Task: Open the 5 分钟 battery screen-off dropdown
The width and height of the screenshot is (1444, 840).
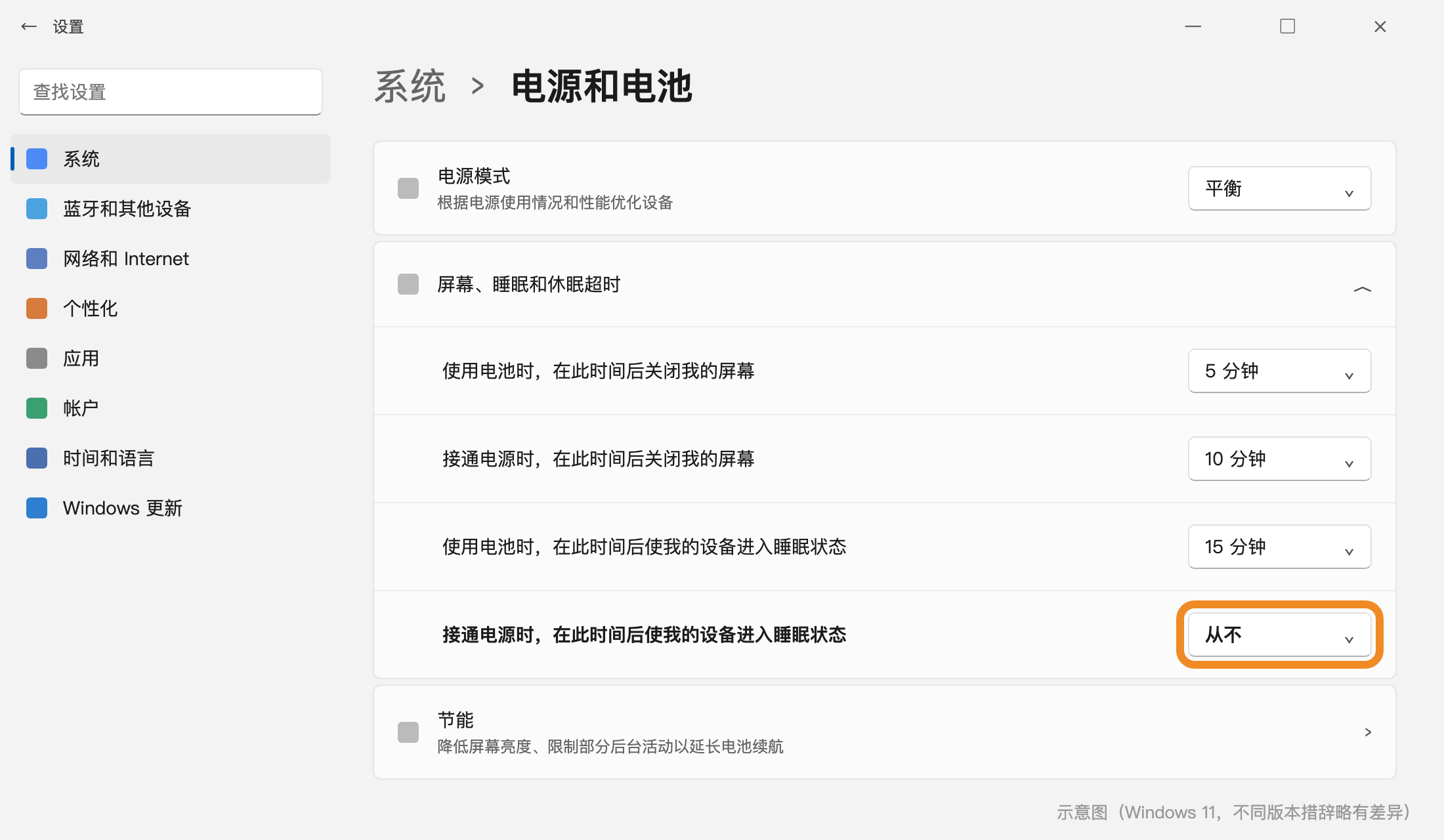Action: pyautogui.click(x=1279, y=371)
